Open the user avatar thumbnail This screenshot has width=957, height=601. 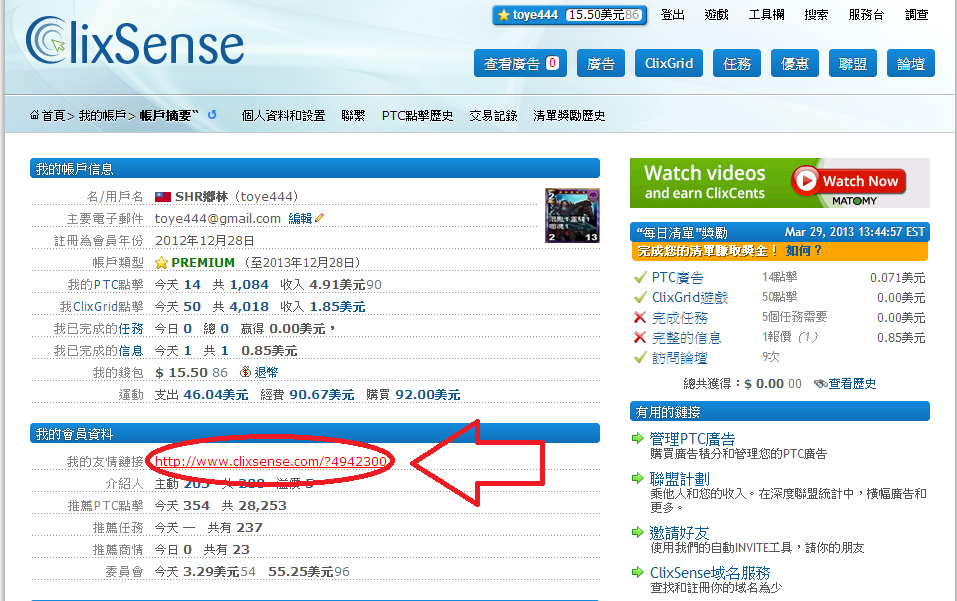572,215
